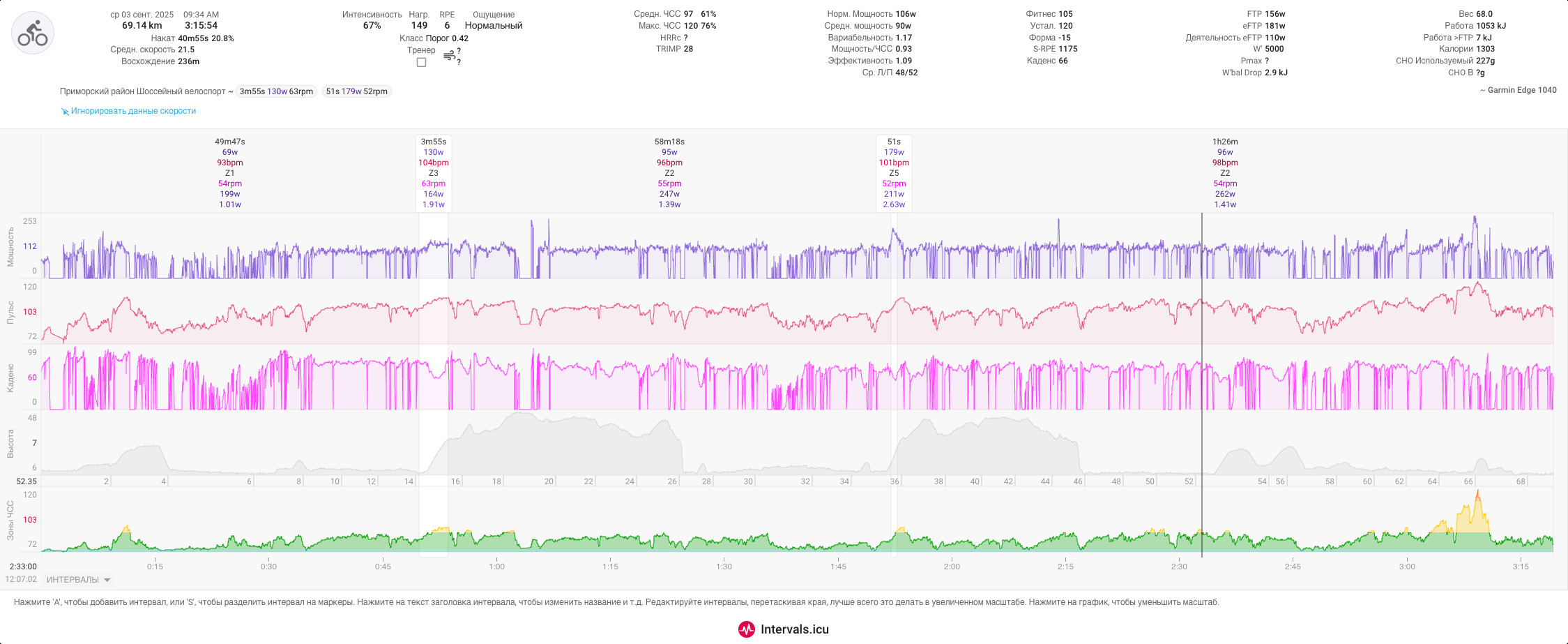Click the Пульс heart rate chart
1568x644 pixels.
click(x=797, y=312)
